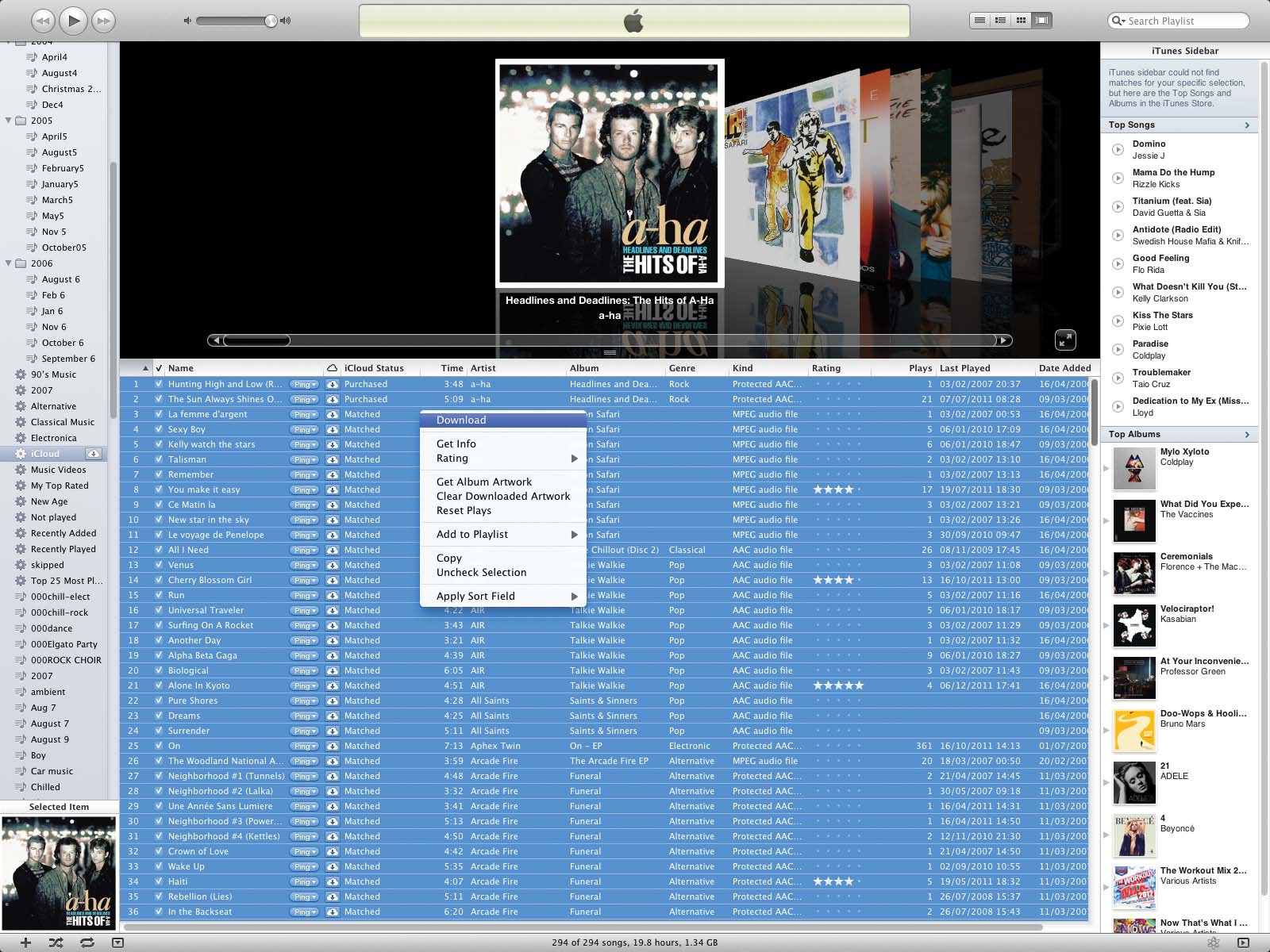Choose Copy from the context menu
This screenshot has height=952, width=1270.
click(x=503, y=559)
